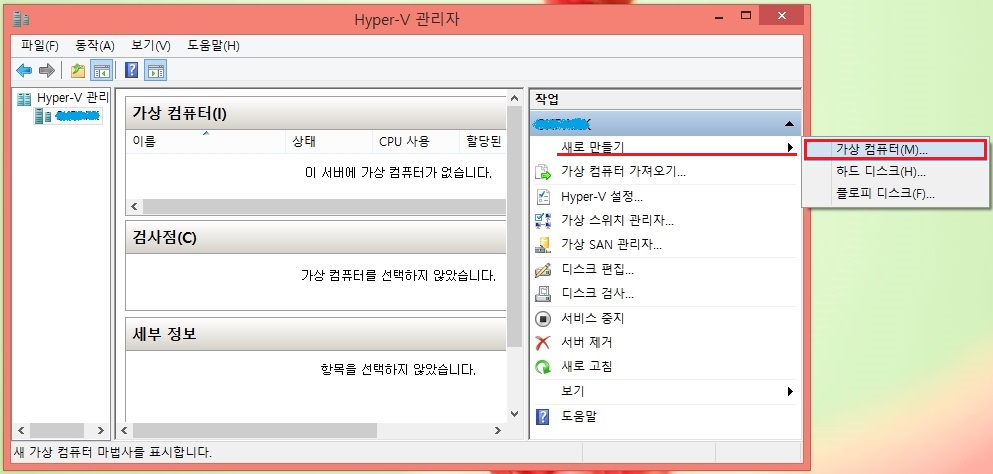Choose 가상 컴퓨터(M)... from submenu
Image resolution: width=993 pixels, height=474 pixels.
[895, 150]
